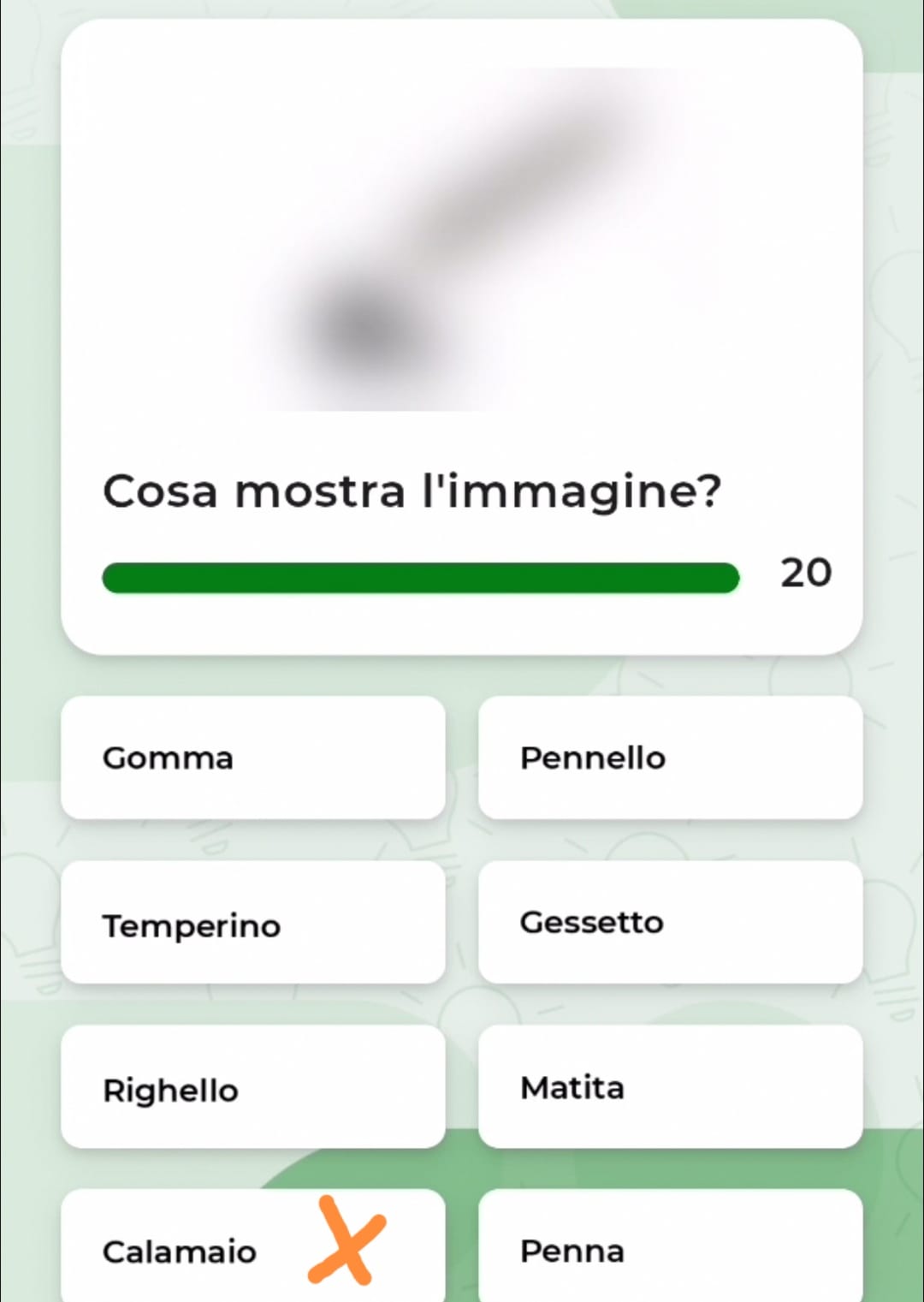Select Righello as your answer

(252, 1087)
